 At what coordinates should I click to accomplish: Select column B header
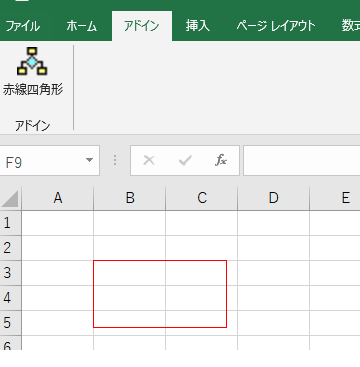pos(130,198)
